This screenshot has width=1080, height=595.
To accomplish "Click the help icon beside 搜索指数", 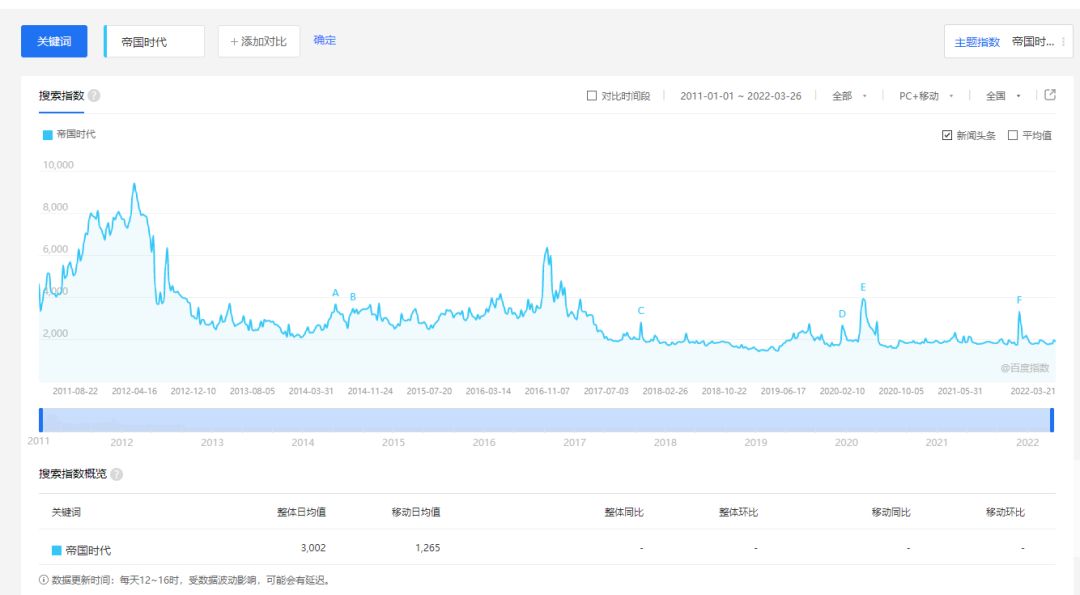I will point(94,96).
